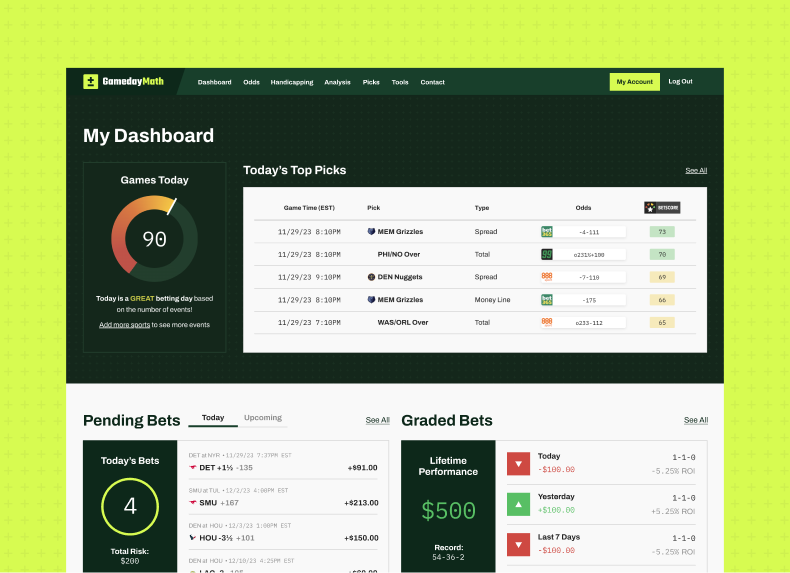This screenshot has height=573, width=790.
Task: Click the green betscore badge 73
Action: (x=662, y=232)
